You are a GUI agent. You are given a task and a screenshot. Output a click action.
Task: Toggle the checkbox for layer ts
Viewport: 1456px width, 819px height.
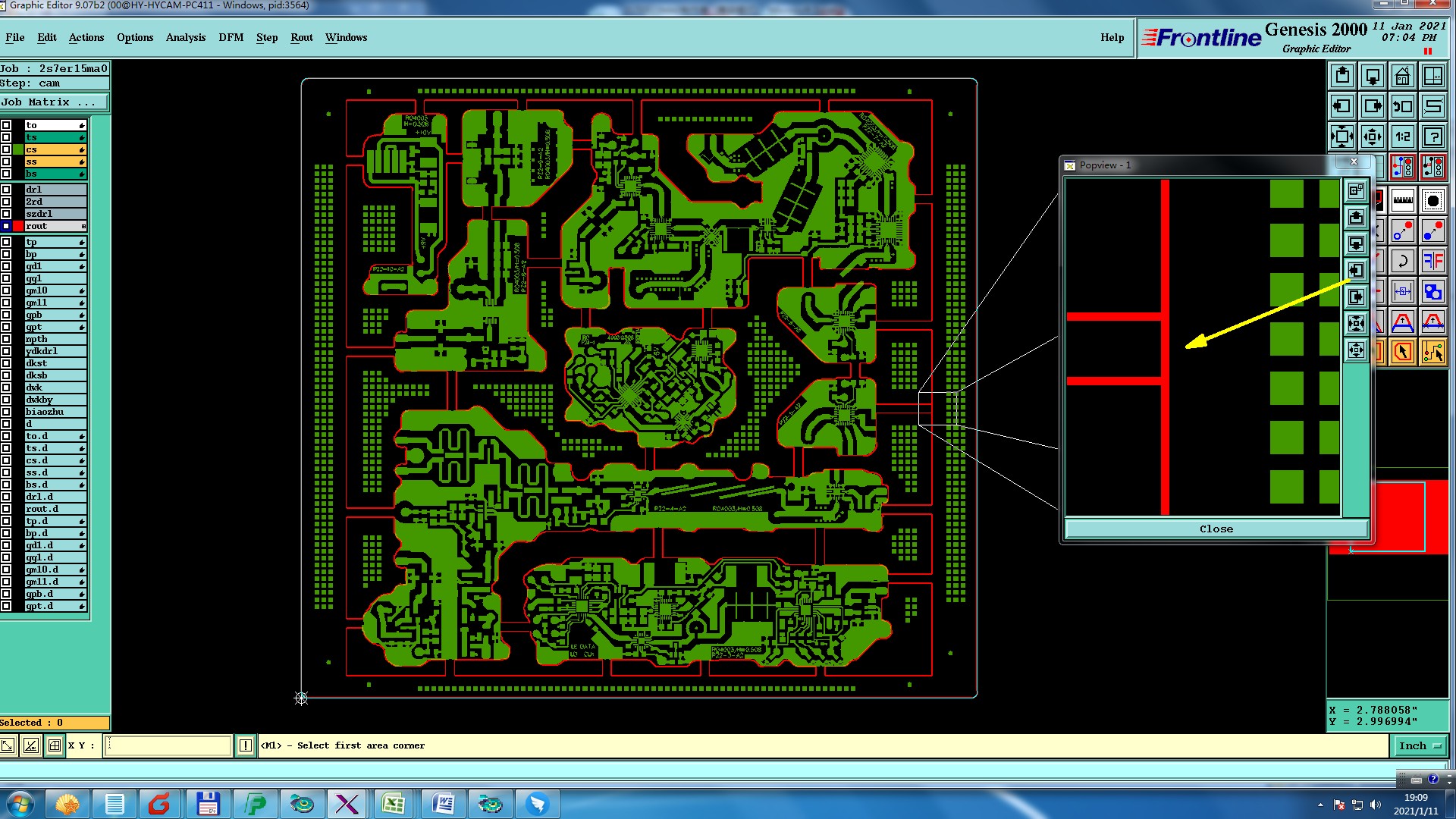click(6, 137)
